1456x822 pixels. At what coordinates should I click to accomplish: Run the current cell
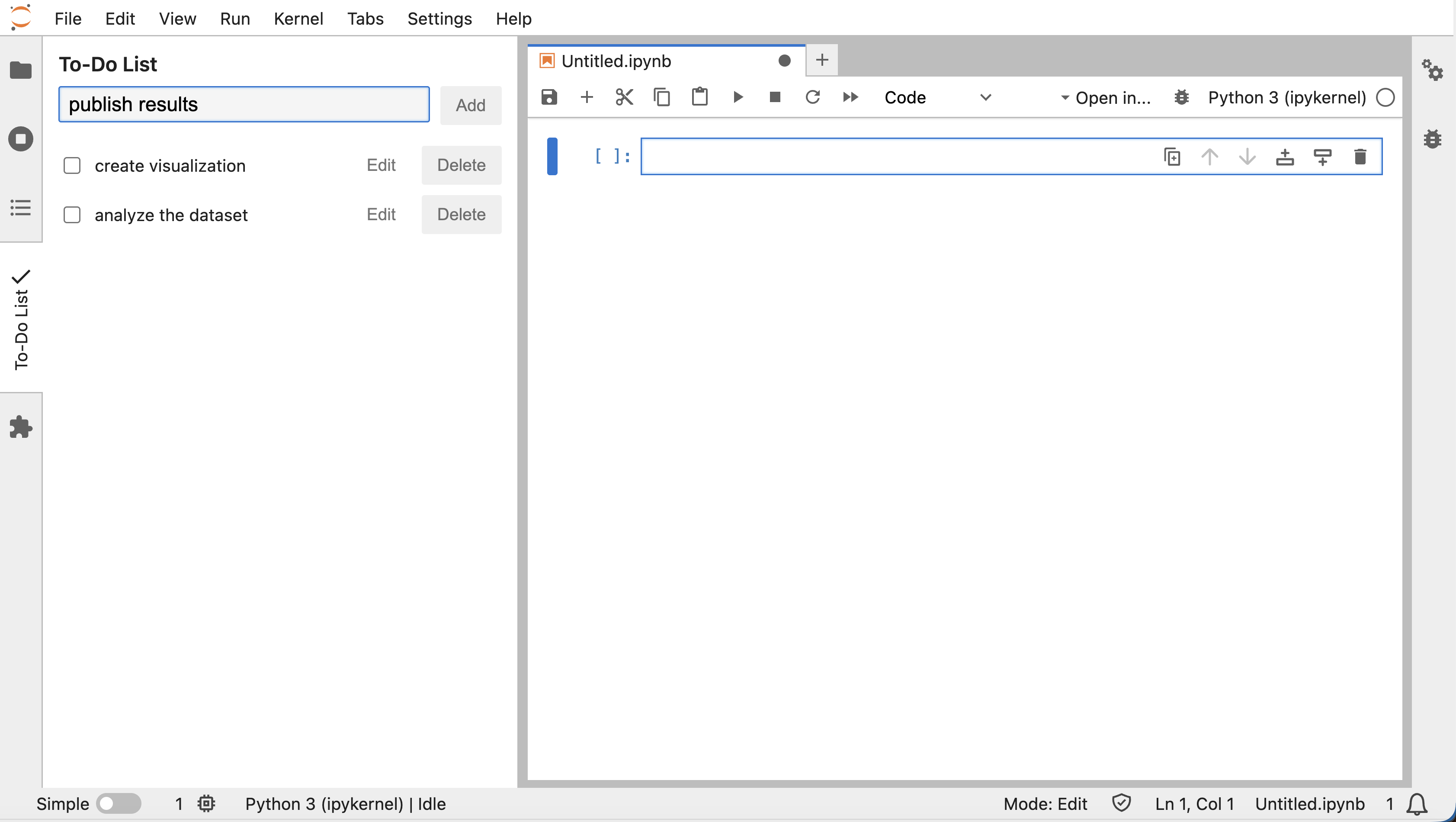pyautogui.click(x=738, y=97)
